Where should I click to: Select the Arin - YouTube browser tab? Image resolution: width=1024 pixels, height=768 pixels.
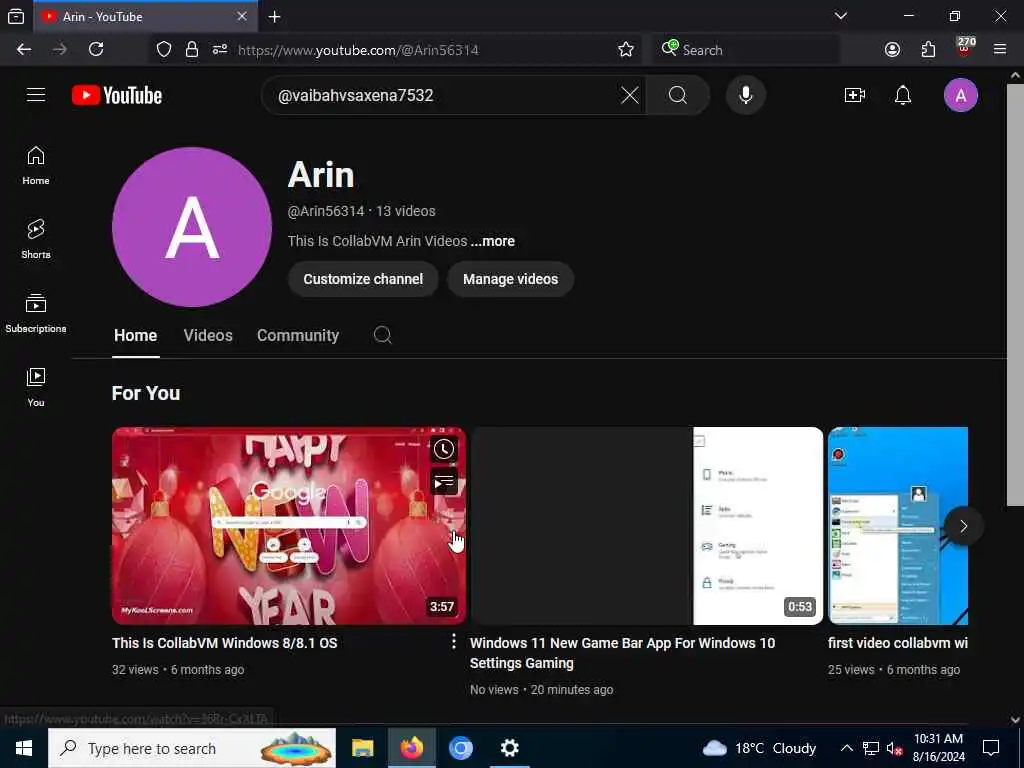145,16
